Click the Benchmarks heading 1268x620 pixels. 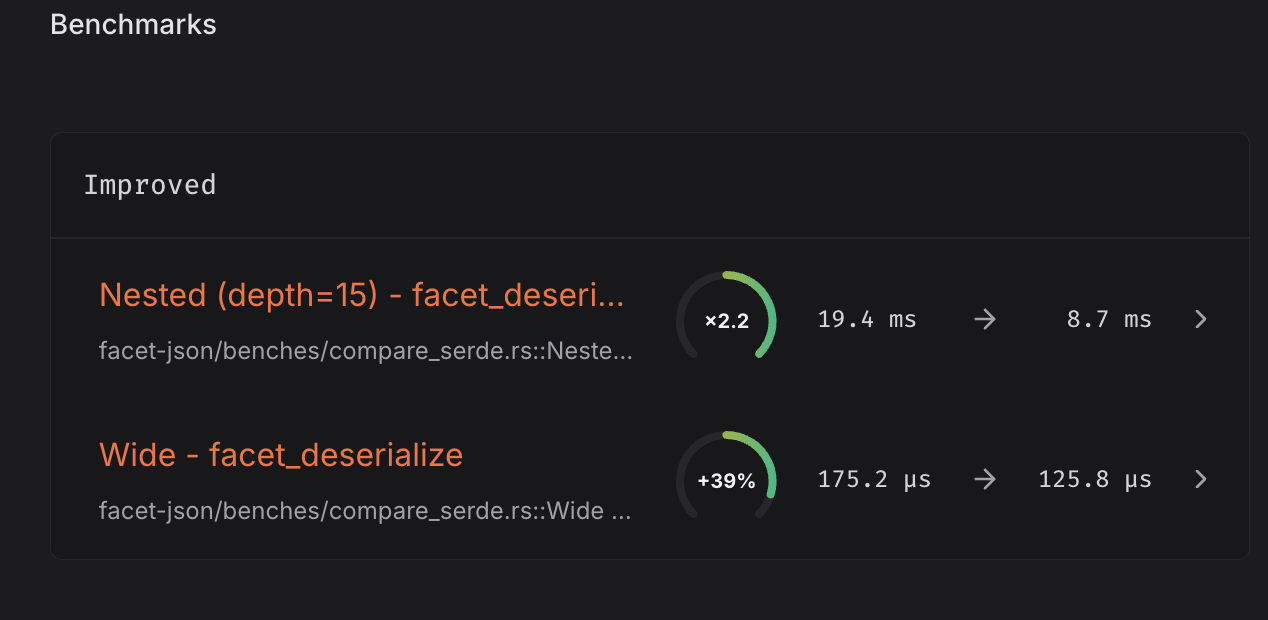click(133, 24)
